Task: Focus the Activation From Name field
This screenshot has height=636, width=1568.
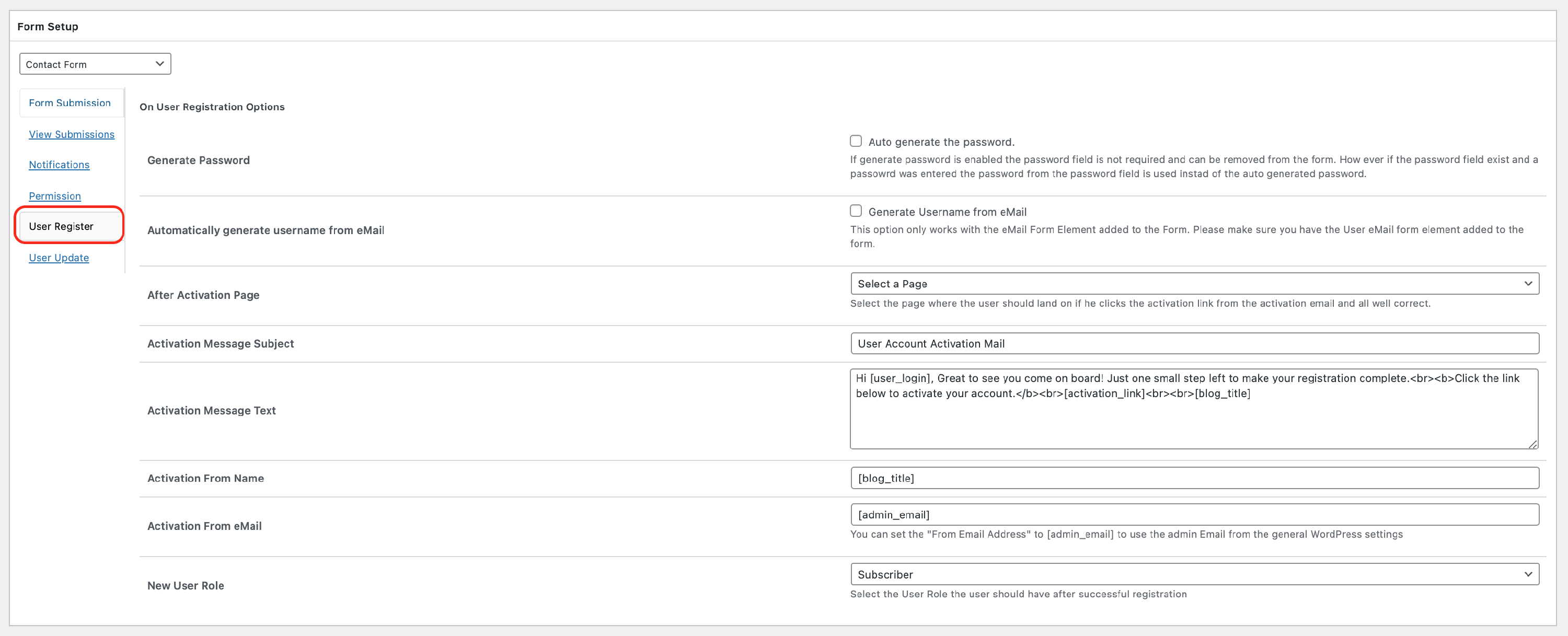Action: tap(1193, 478)
